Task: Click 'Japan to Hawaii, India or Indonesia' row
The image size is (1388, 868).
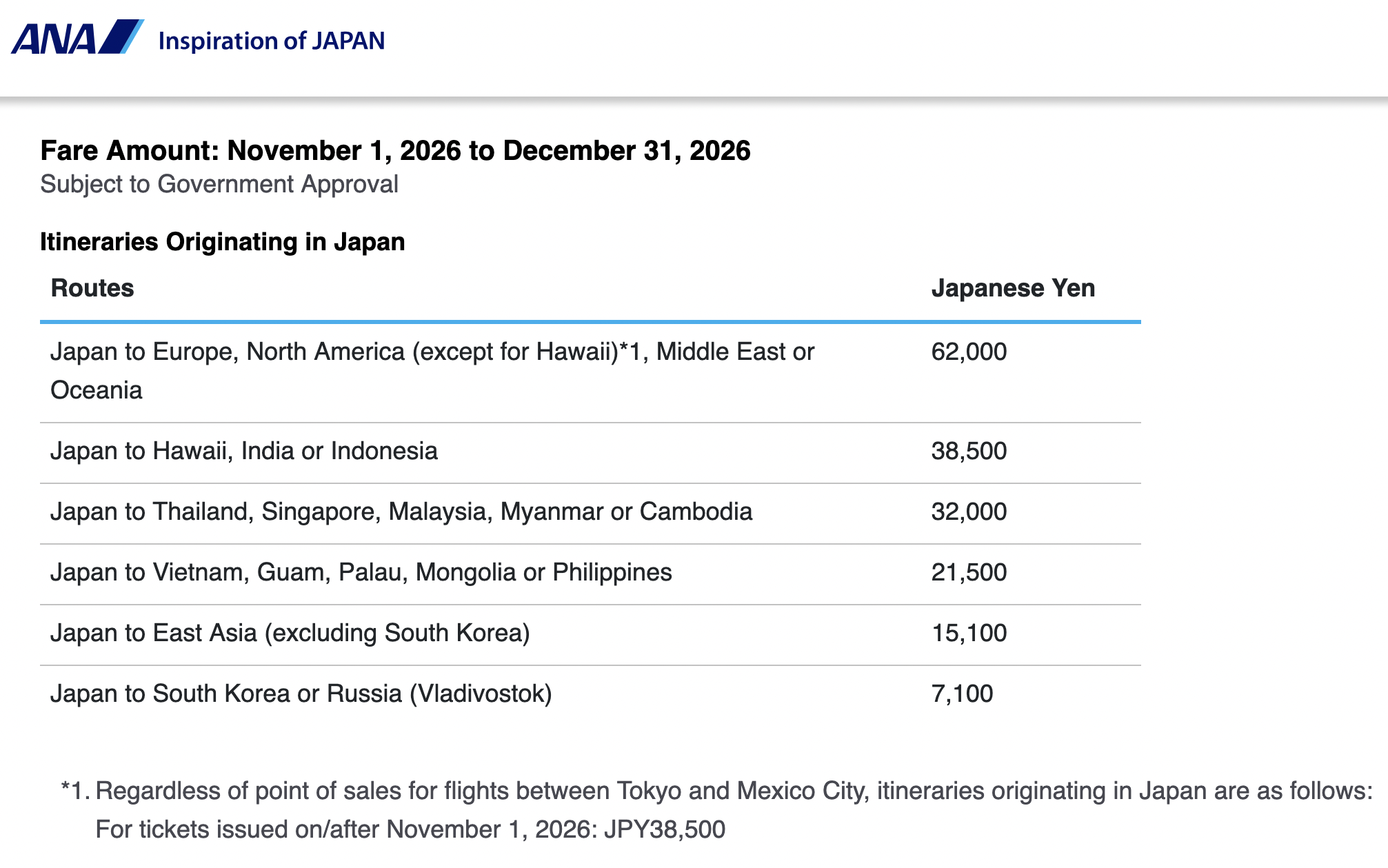Action: (x=590, y=453)
